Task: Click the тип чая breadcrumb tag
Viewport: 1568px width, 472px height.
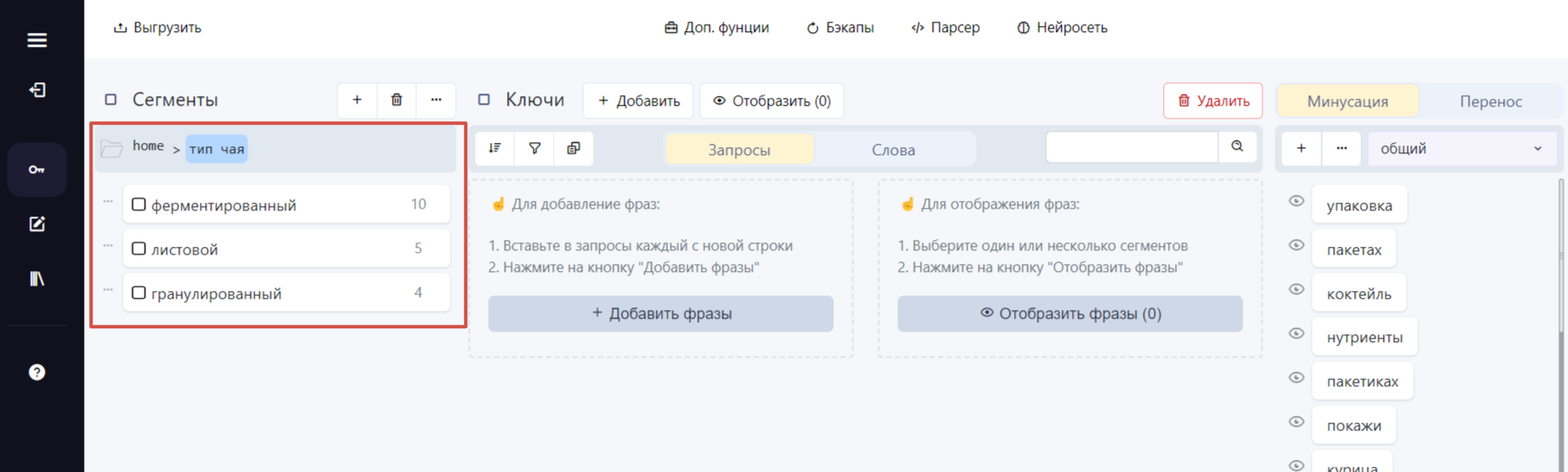Action: [216, 149]
